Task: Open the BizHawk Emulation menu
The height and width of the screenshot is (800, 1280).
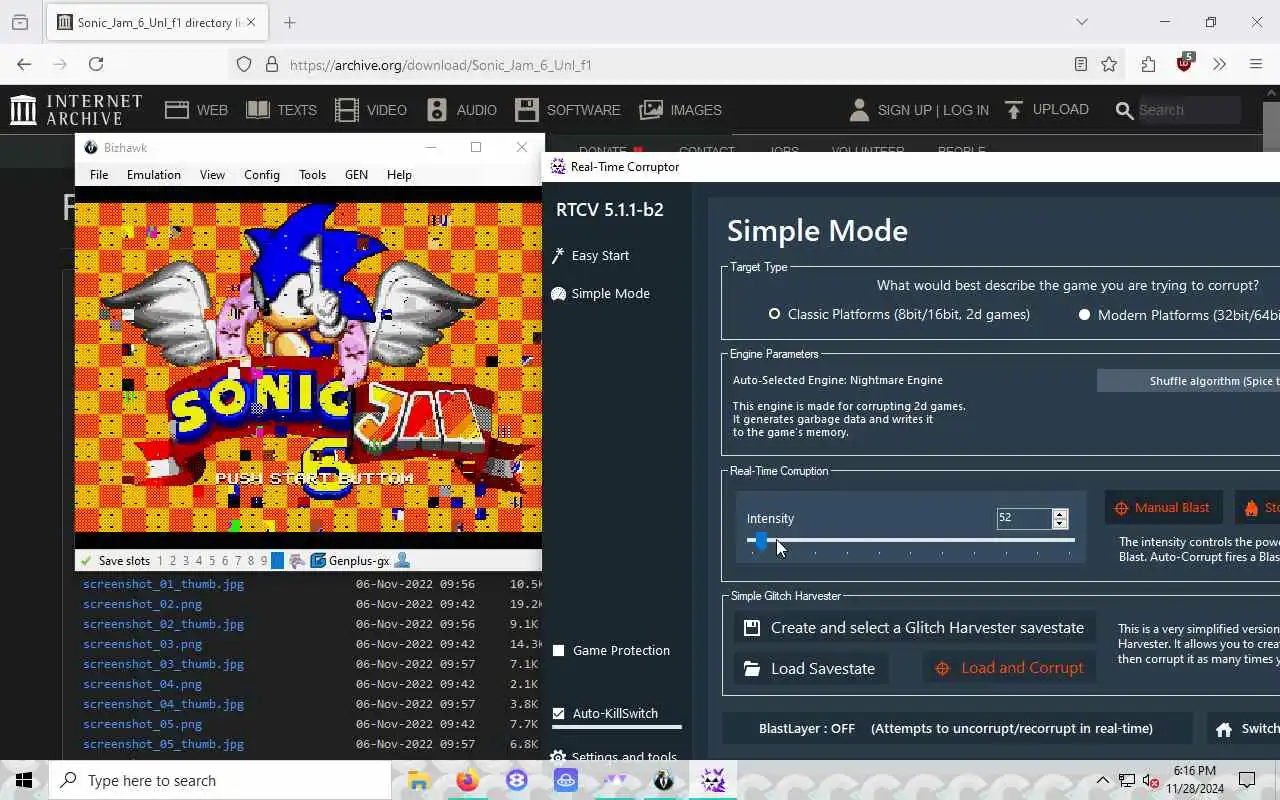Action: point(154,174)
